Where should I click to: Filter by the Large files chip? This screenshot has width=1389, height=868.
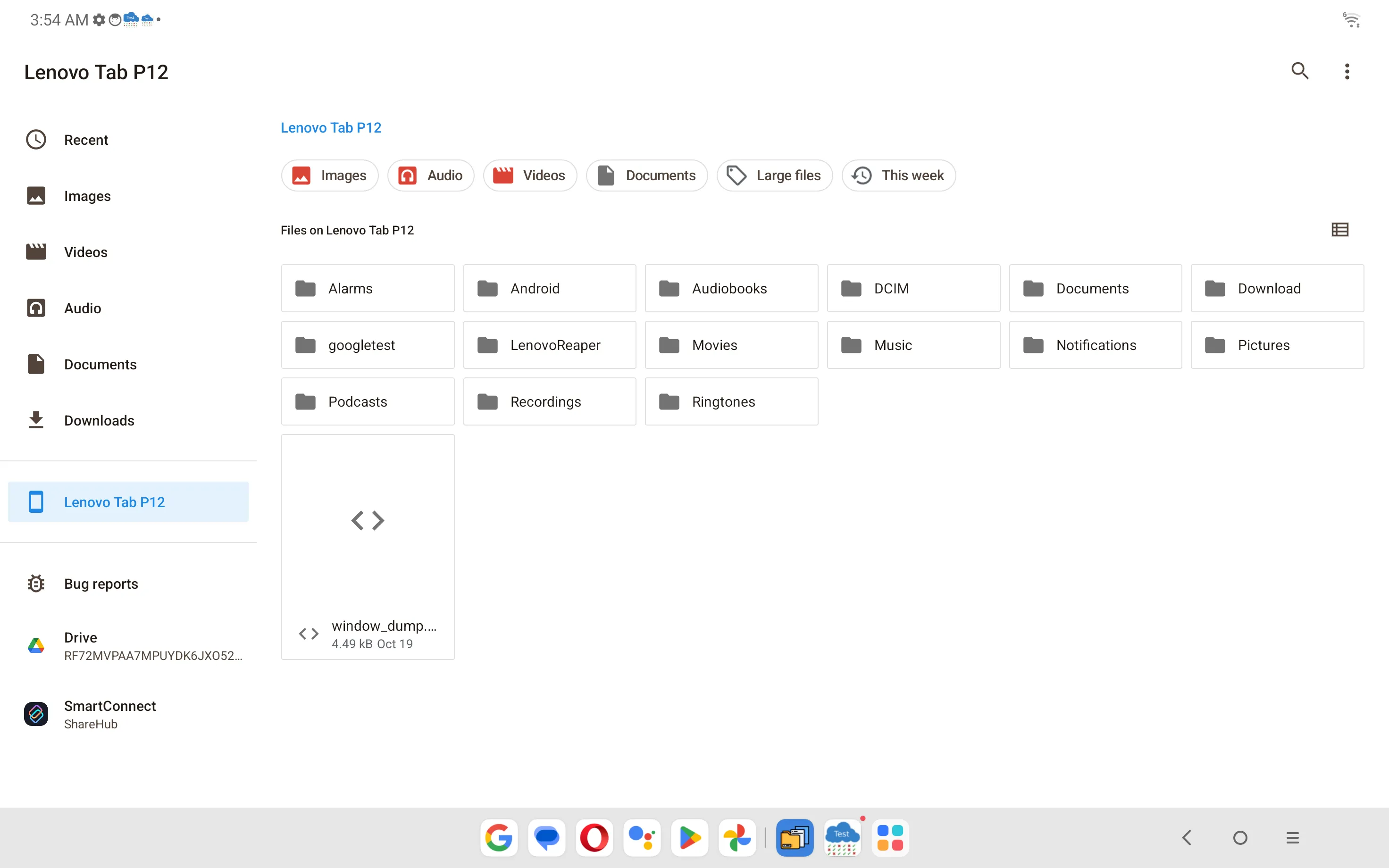(774, 175)
